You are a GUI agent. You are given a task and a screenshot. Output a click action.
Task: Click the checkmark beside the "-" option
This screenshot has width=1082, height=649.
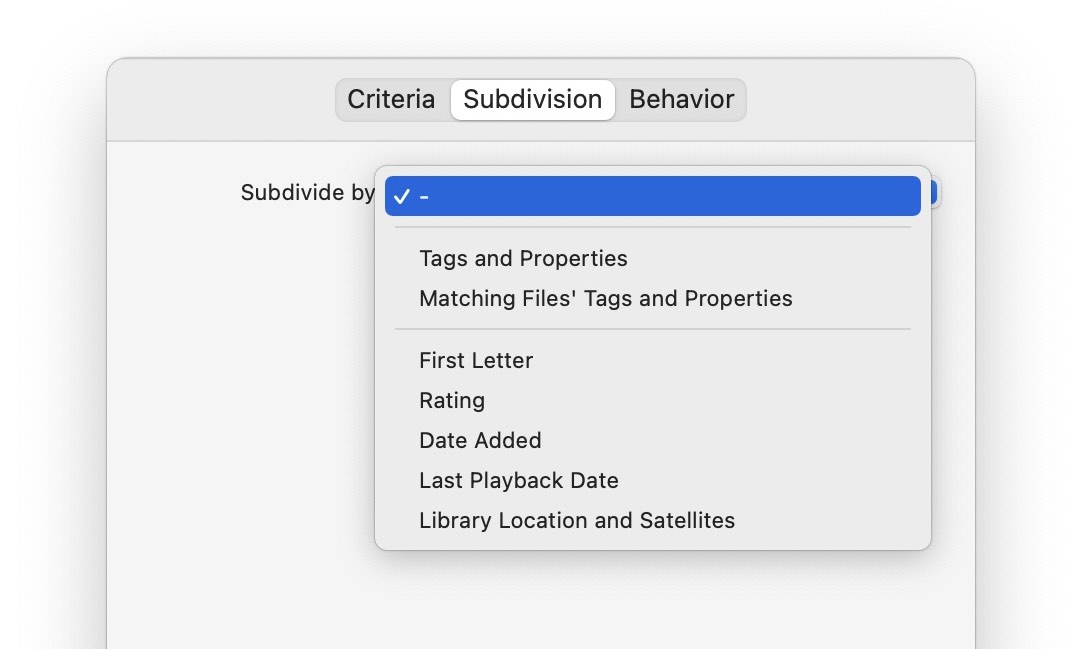[x=404, y=196]
